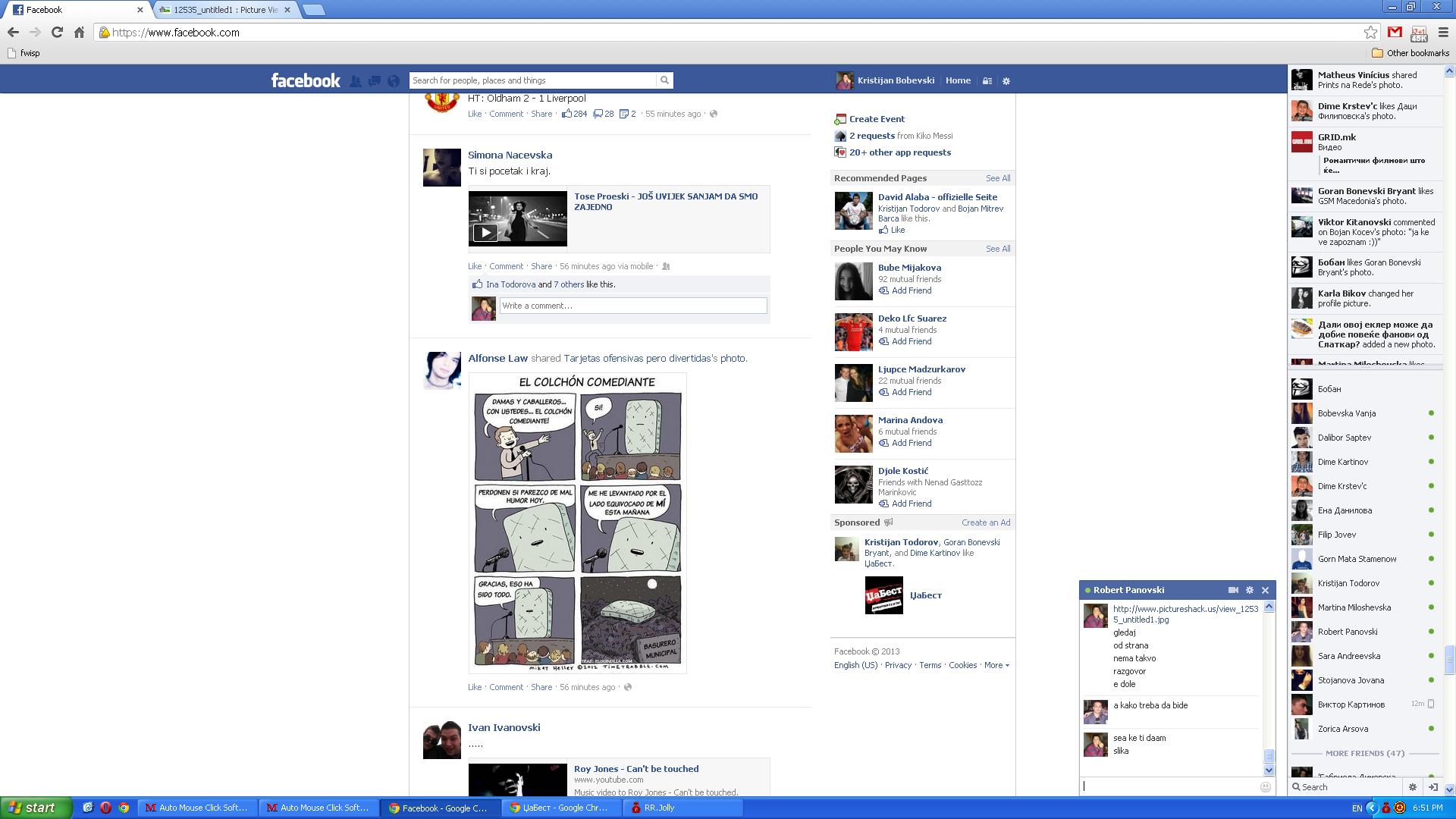Add Ljupce Madzurkarov as friend
Screen dimensions: 1456x819
click(912, 392)
